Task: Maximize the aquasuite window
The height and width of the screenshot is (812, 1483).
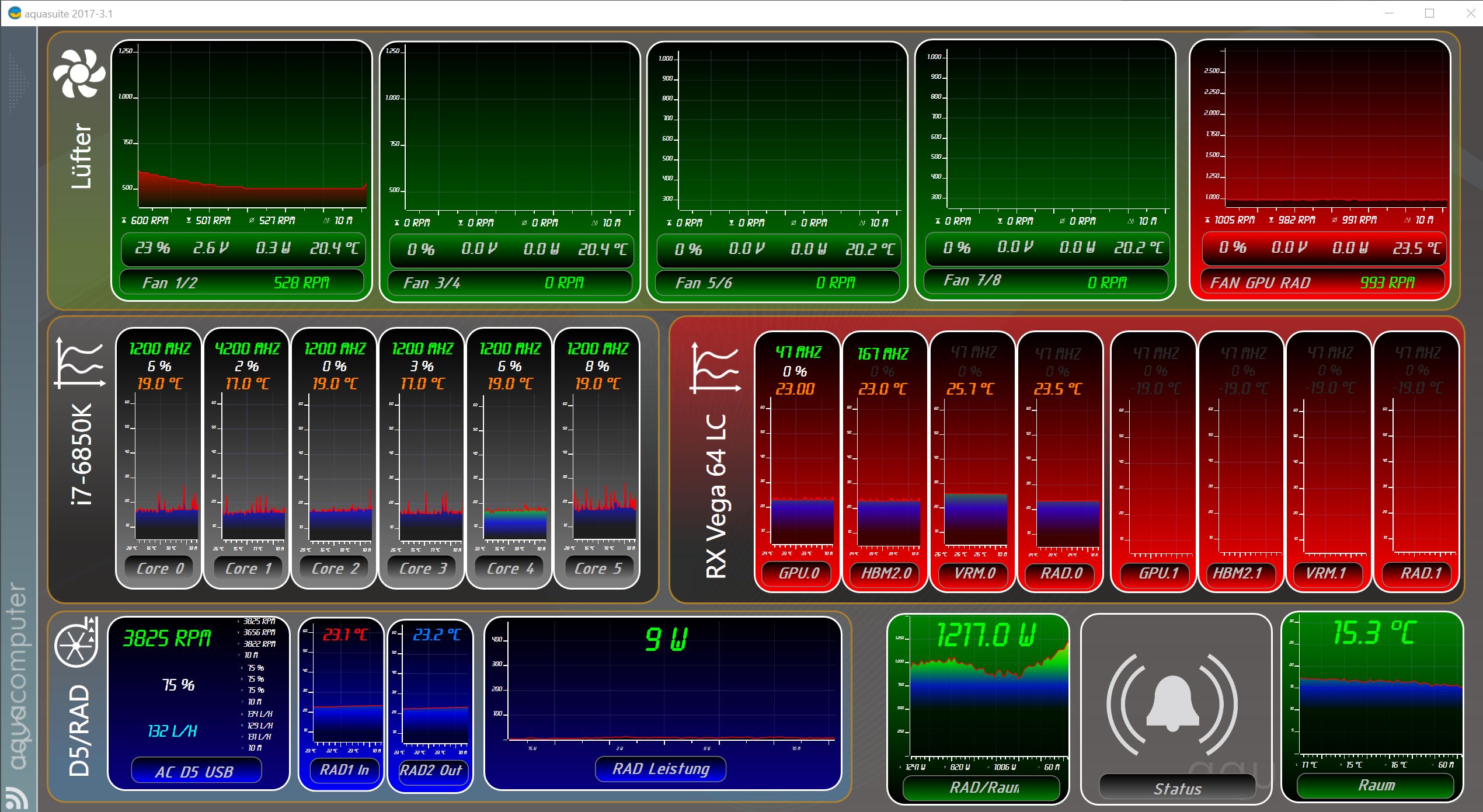Action: point(1429,13)
